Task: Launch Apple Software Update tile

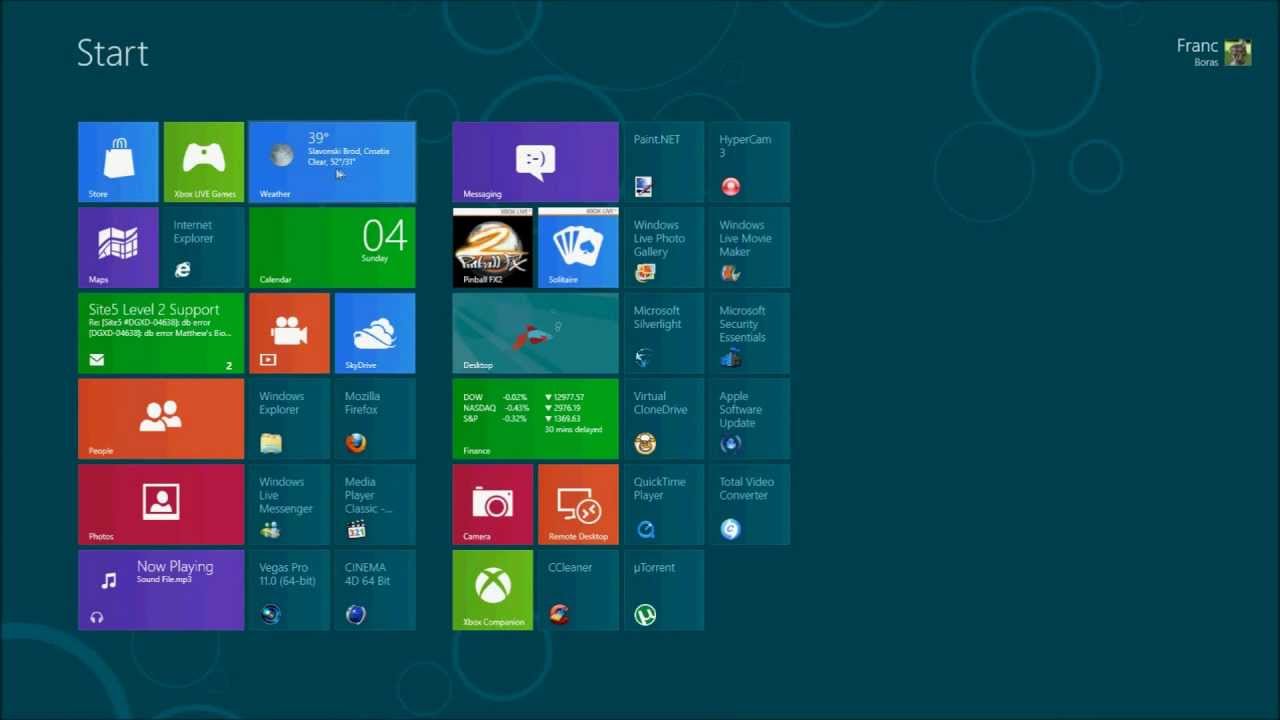Action: [749, 419]
